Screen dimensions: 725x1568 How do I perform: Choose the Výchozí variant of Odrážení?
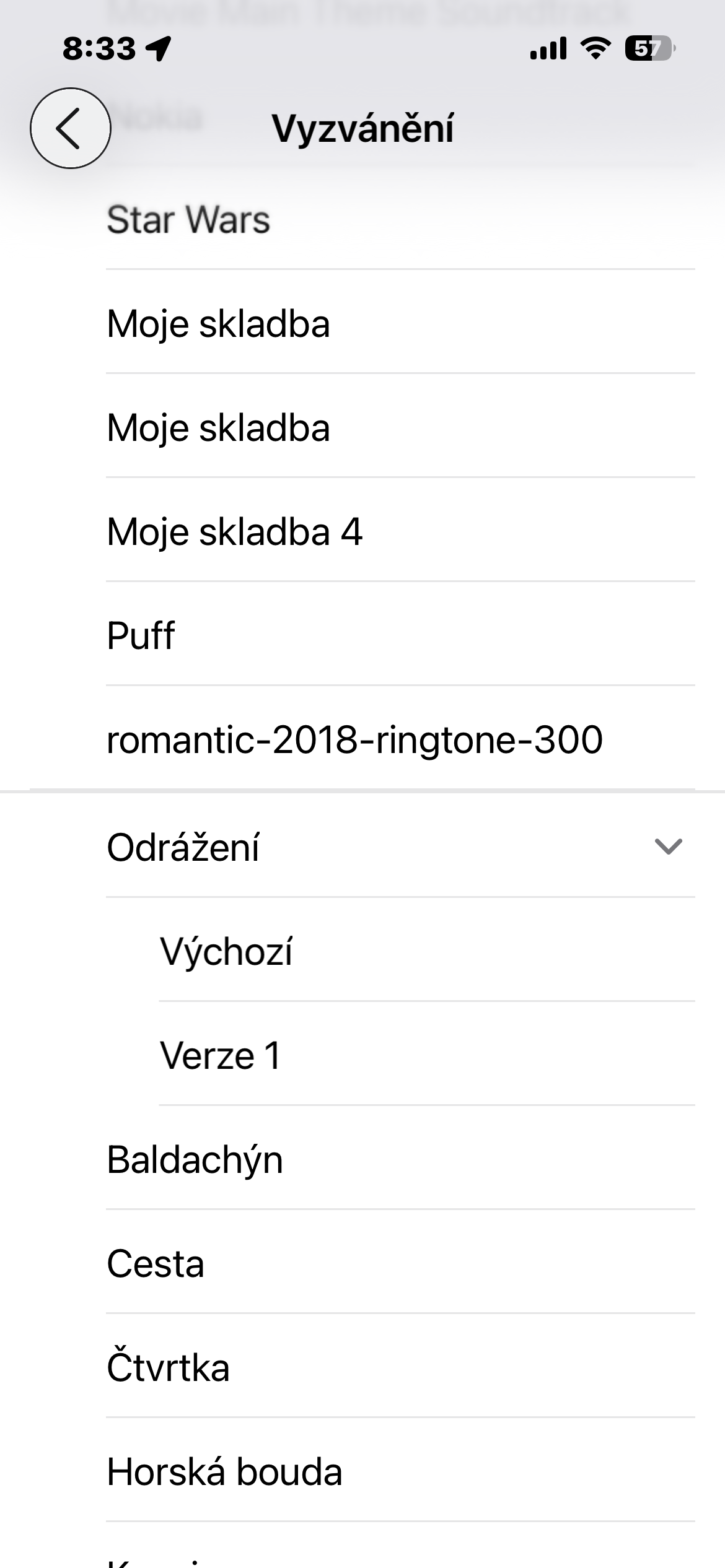coord(226,951)
